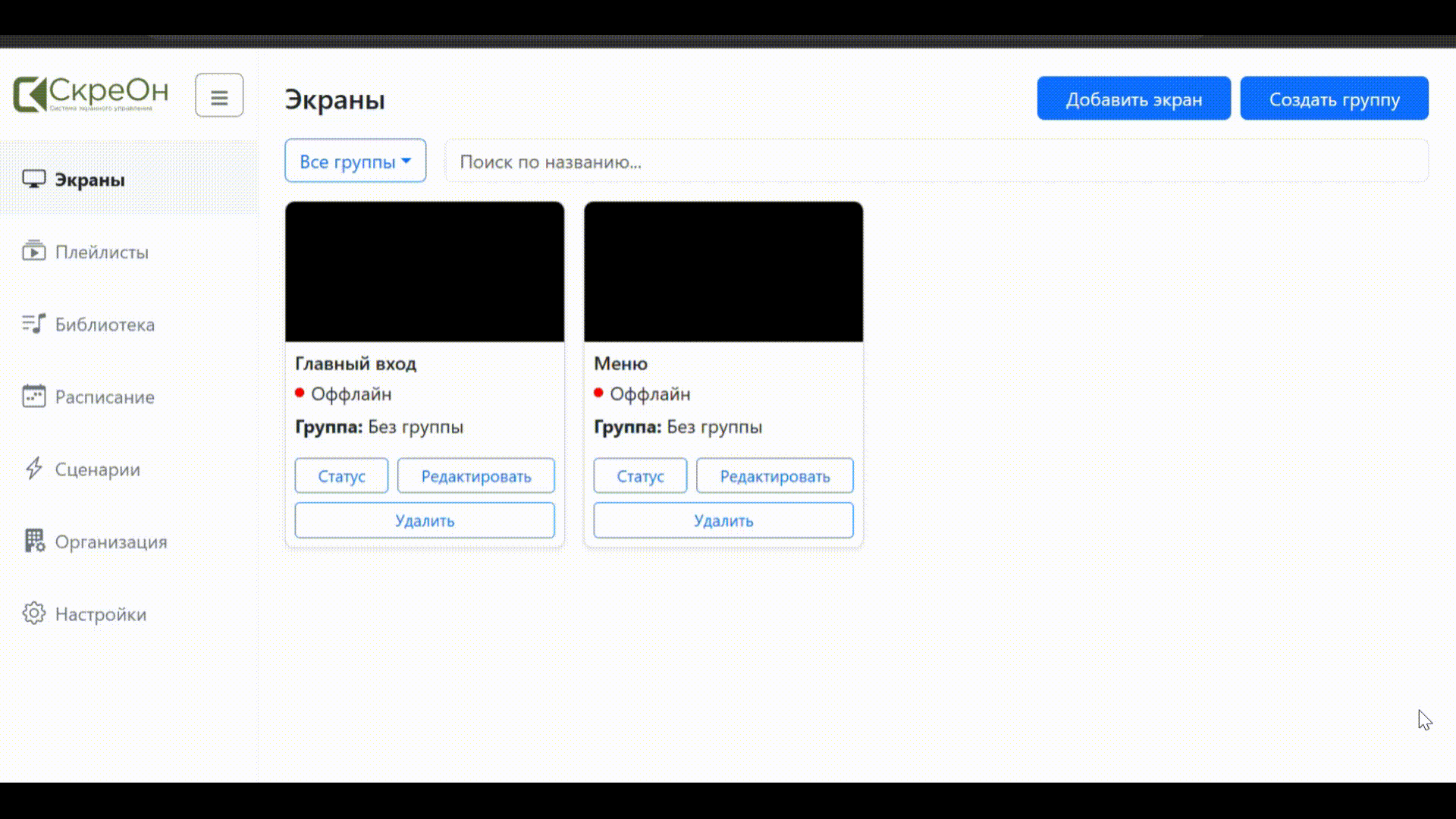Viewport: 1456px width, 819px height.
Task: Click the Плейлисты play icon
Action: 33,251
